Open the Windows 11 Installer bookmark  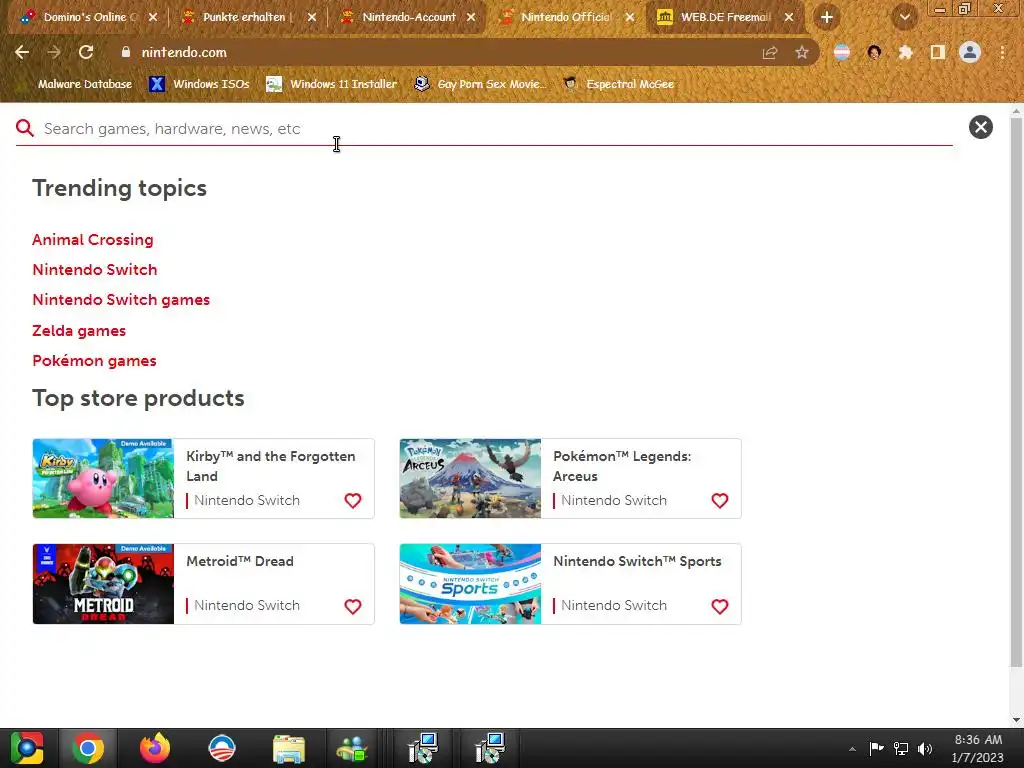pyautogui.click(x=332, y=84)
